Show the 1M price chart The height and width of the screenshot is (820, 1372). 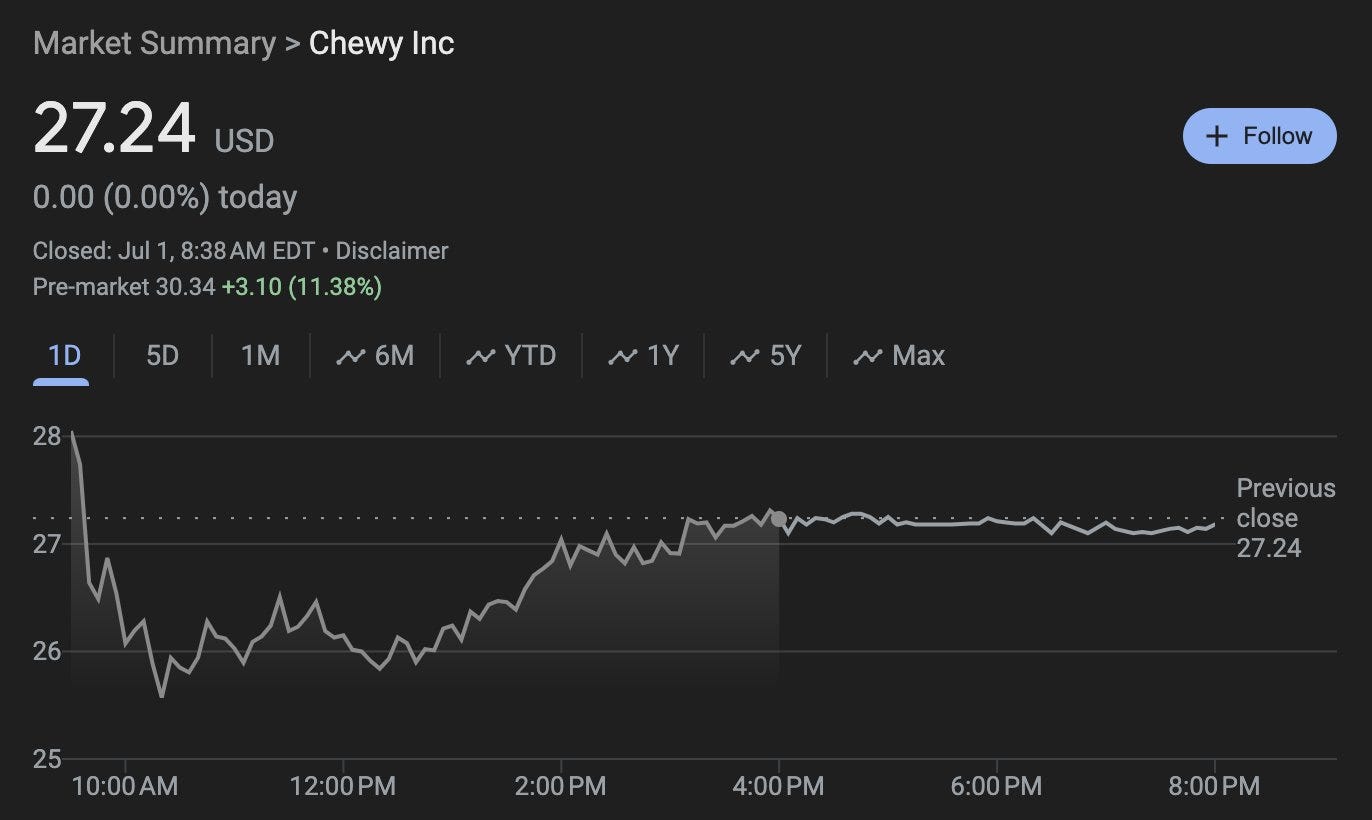260,356
